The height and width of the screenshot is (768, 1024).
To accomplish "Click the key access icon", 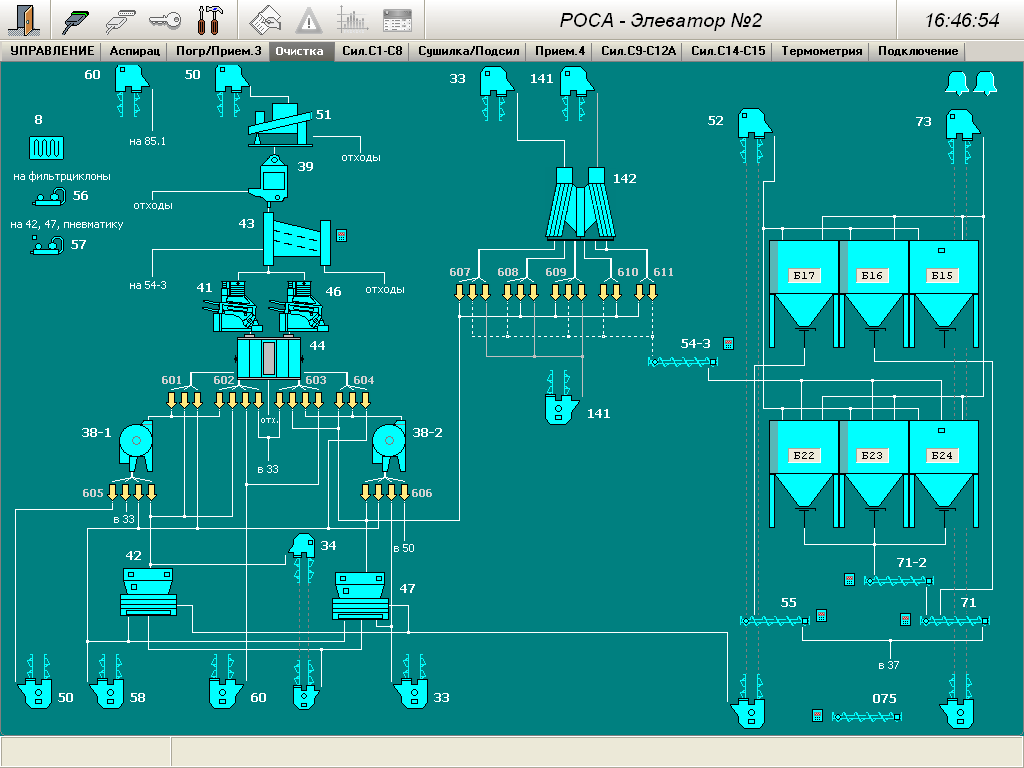I will tap(166, 19).
